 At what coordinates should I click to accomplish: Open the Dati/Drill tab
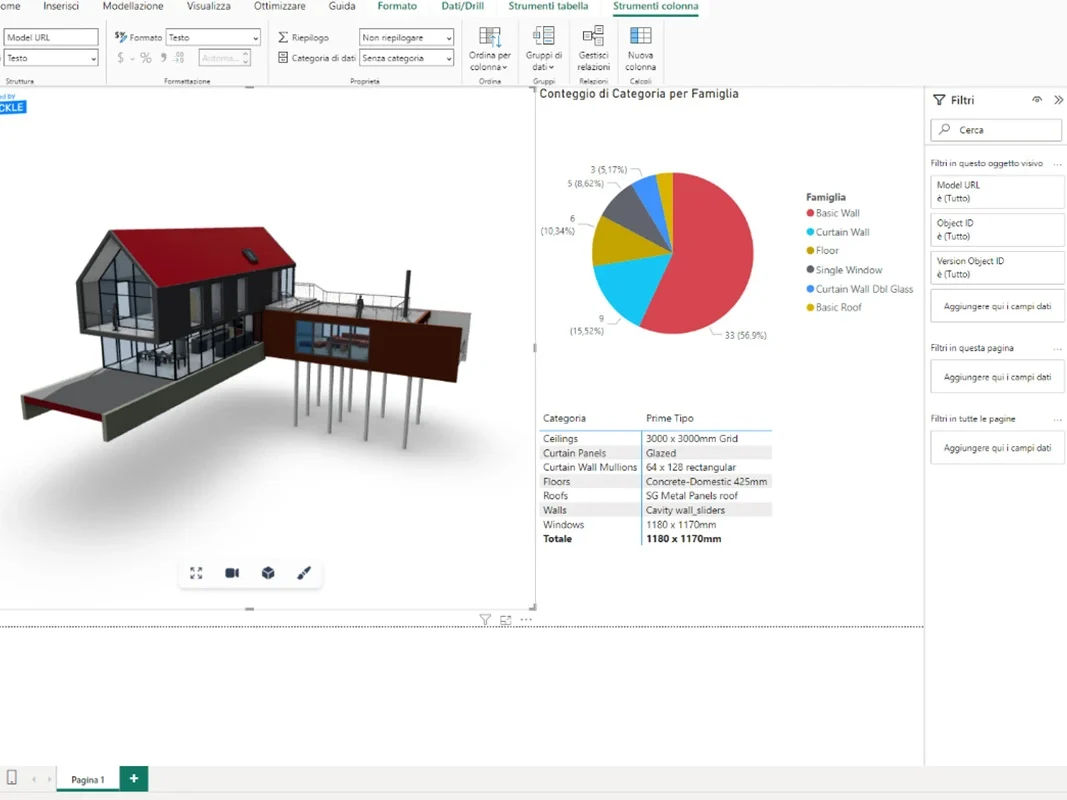(x=463, y=6)
